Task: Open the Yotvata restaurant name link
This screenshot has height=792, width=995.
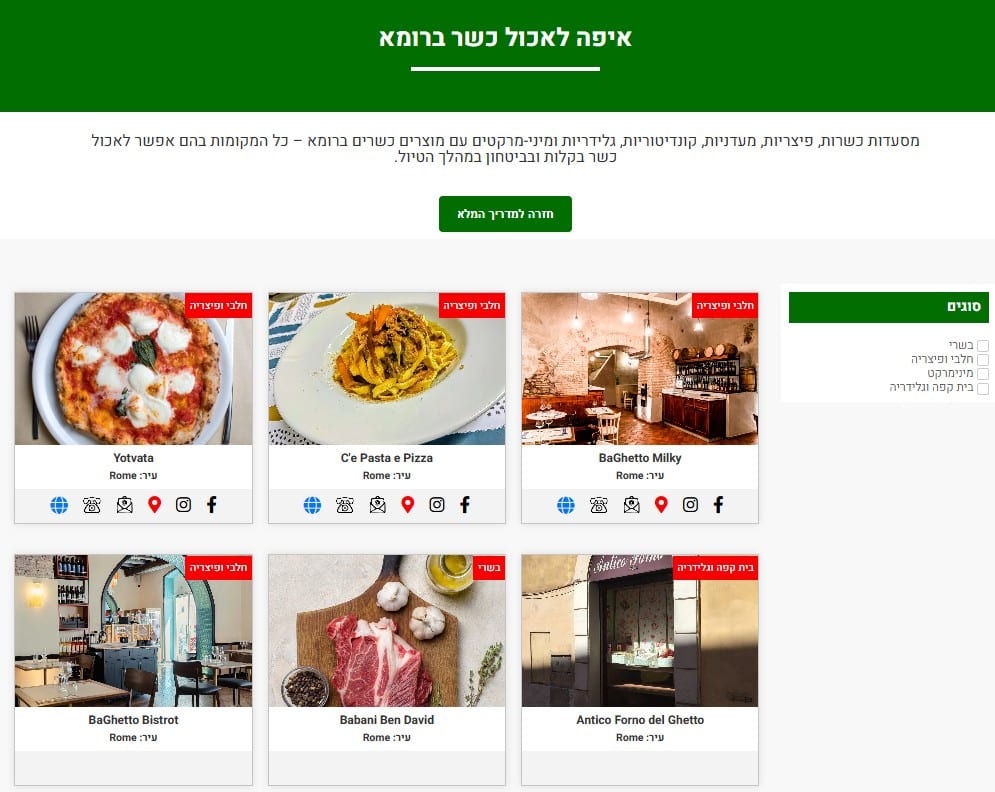Action: [x=133, y=458]
